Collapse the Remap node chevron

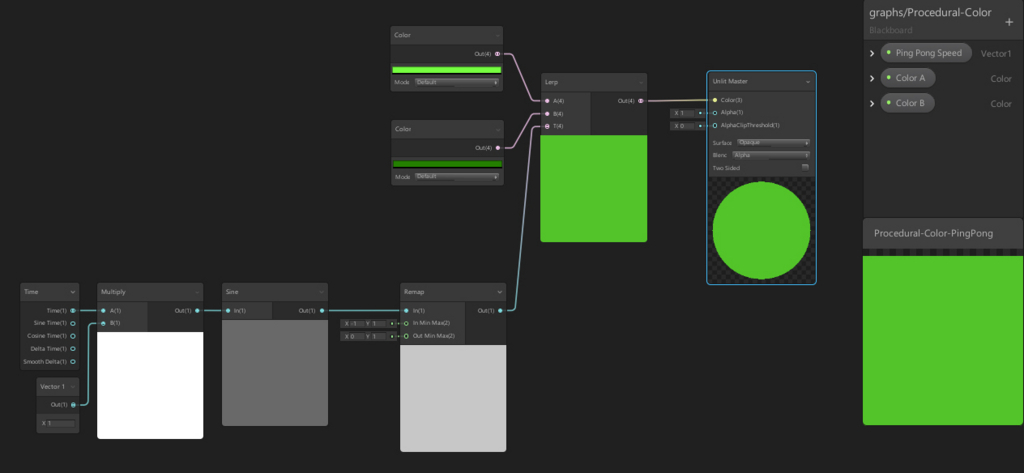[x=500, y=292]
